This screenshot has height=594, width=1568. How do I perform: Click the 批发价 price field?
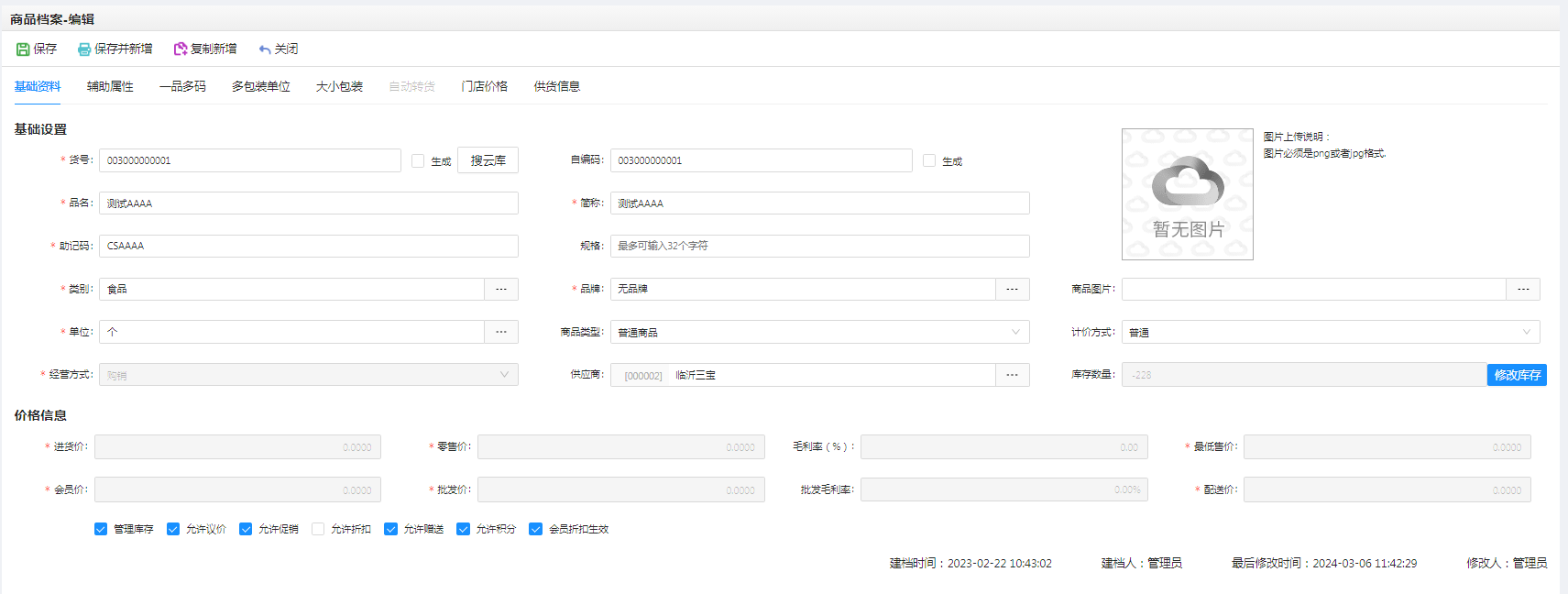coord(620,489)
